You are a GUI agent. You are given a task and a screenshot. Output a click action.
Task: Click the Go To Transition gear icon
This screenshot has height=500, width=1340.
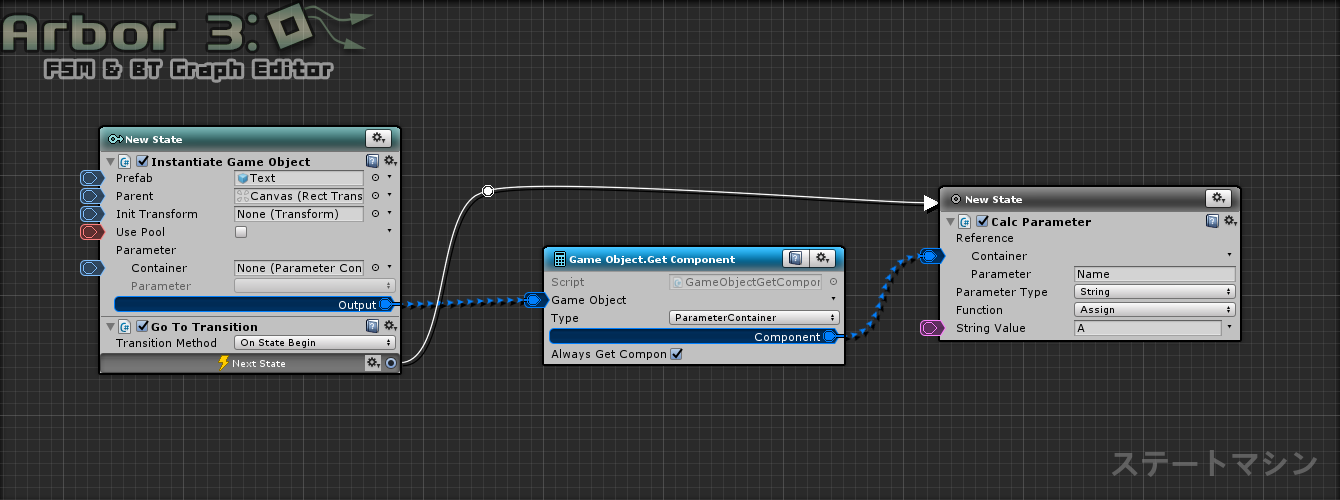(390, 327)
